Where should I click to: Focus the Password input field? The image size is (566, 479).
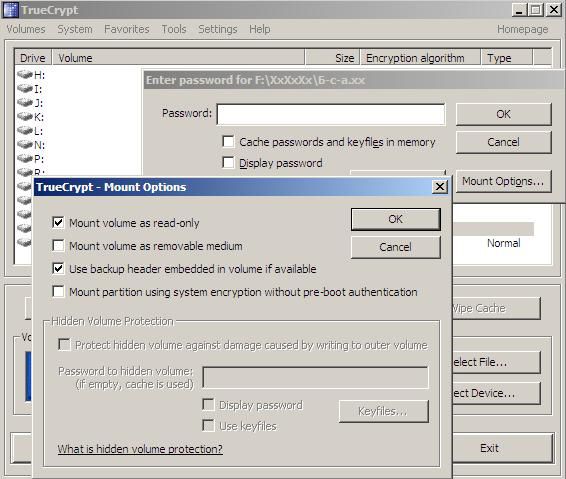pyautogui.click(x=331, y=114)
